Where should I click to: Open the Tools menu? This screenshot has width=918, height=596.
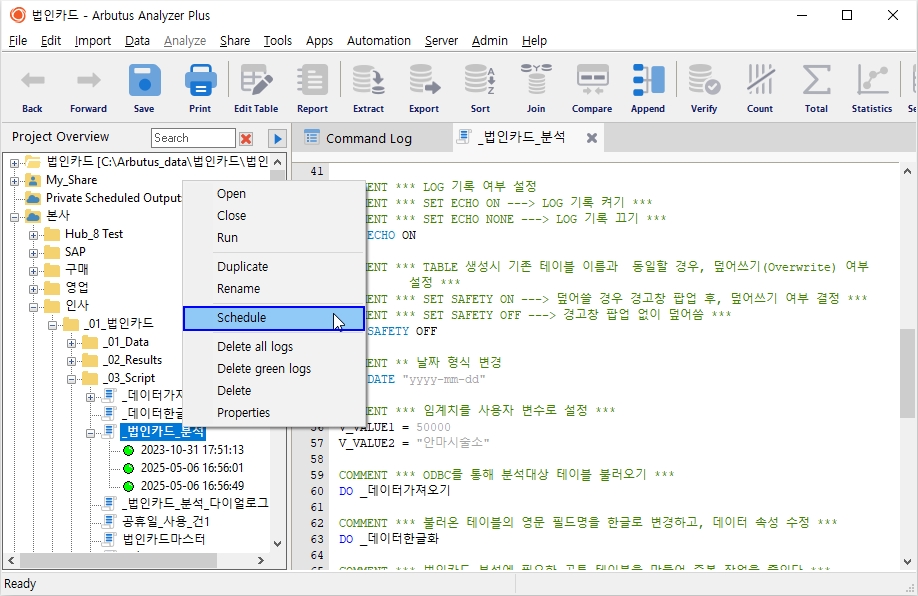[x=278, y=40]
